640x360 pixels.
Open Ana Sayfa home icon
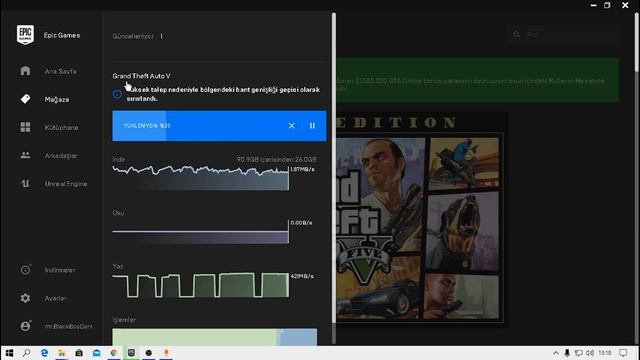pyautogui.click(x=25, y=71)
